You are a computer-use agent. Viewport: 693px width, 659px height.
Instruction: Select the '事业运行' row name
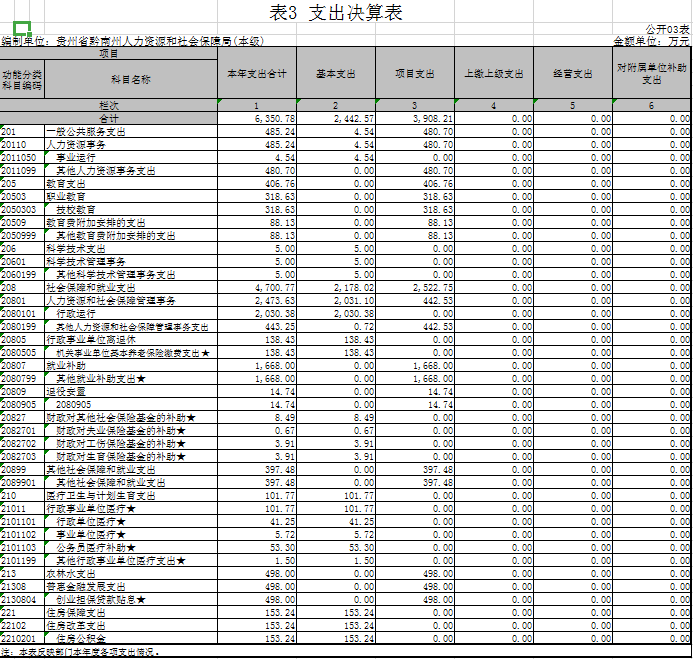(131, 157)
